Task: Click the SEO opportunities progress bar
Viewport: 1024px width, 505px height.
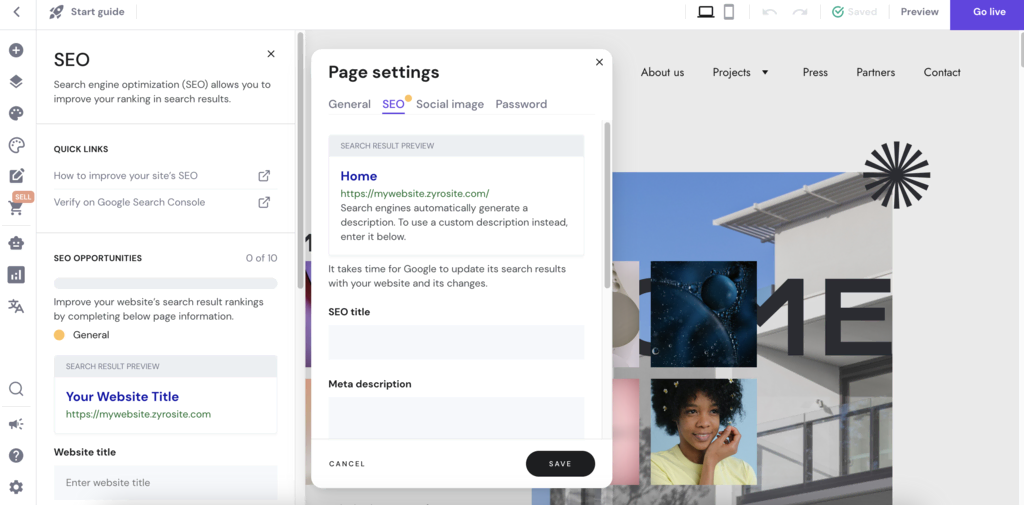Action: tap(165, 284)
